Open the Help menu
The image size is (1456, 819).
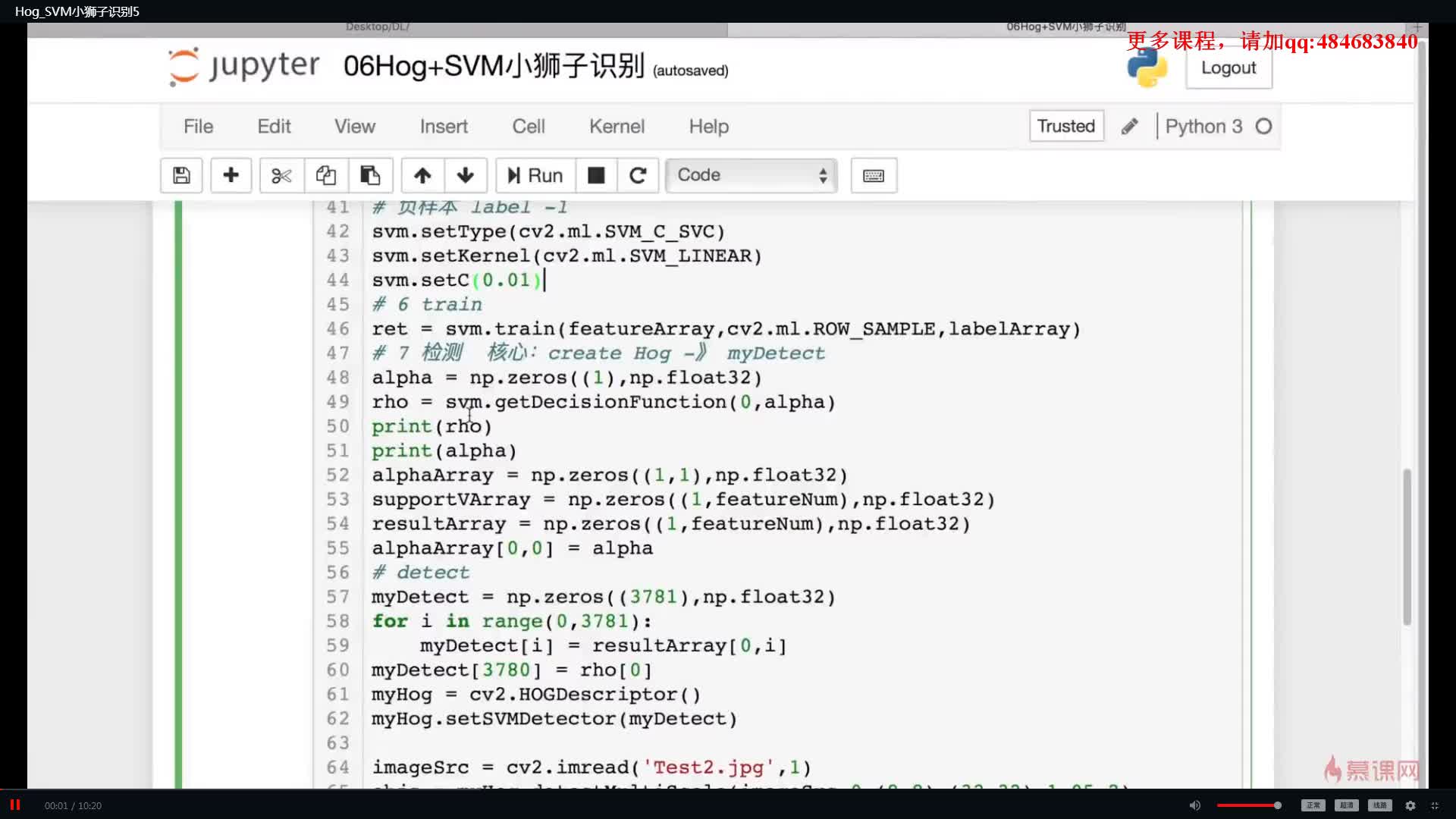(x=708, y=127)
